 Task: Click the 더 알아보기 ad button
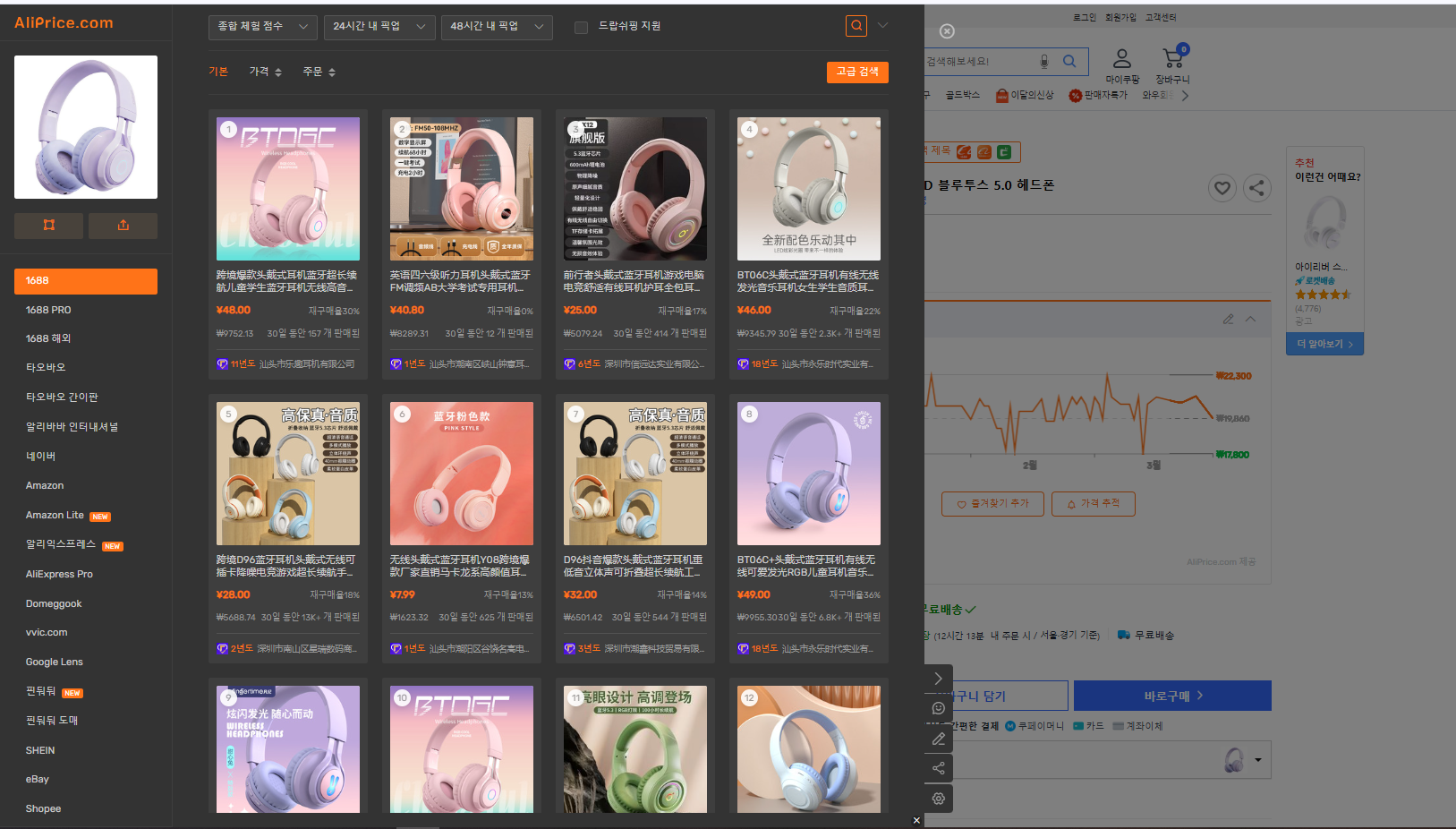tap(1324, 344)
